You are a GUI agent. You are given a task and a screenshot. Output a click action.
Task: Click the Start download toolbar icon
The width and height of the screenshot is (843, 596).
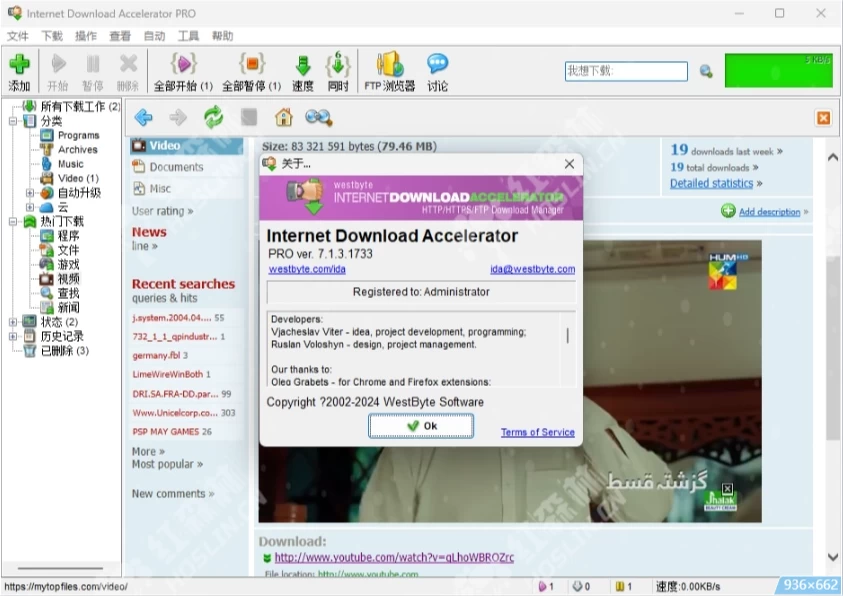pyautogui.click(x=58, y=64)
